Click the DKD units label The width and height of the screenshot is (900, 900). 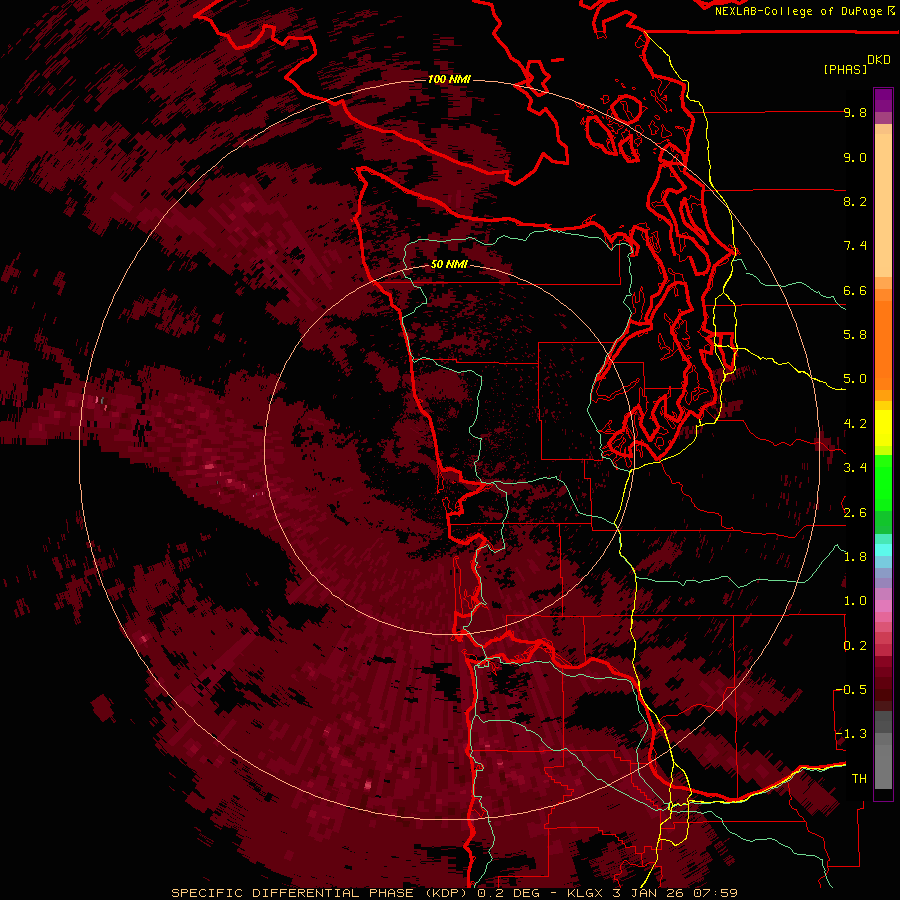[879, 60]
